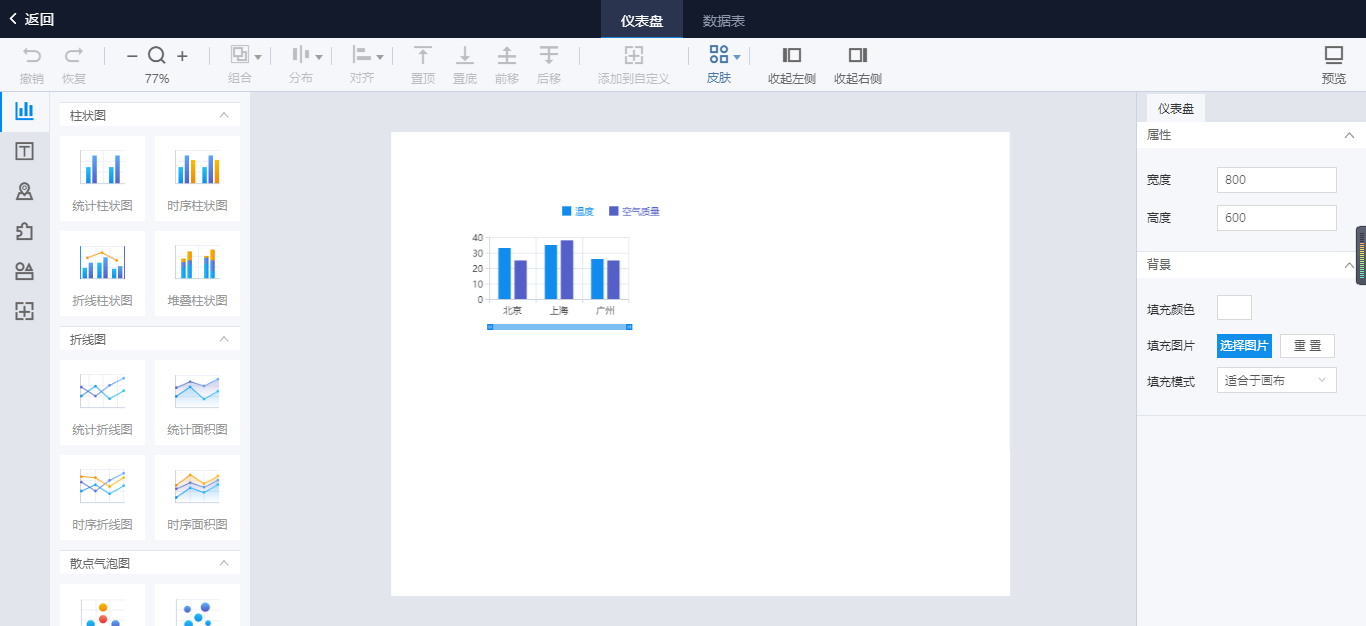Viewport: 1366px width, 626px height.
Task: Select the shapes sidebar icon
Action: tap(24, 271)
